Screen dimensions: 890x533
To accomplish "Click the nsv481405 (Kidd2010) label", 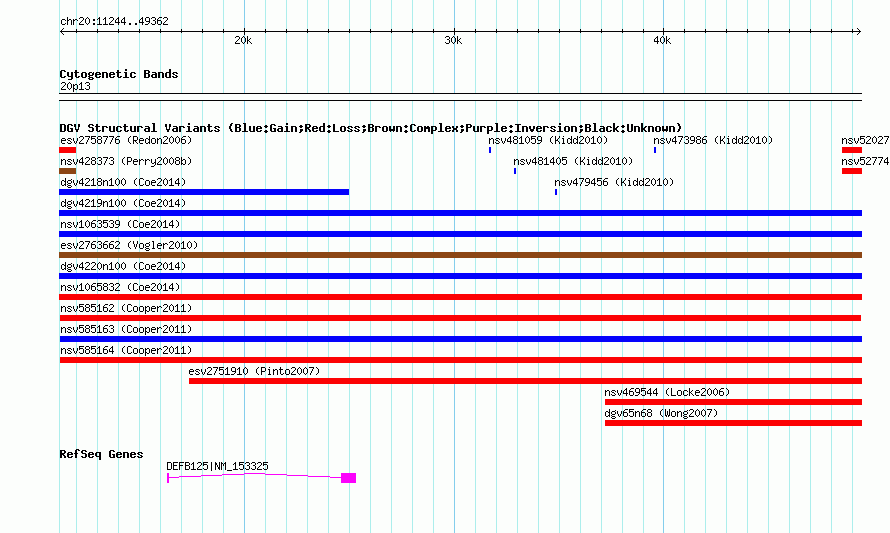I will pos(573,161).
